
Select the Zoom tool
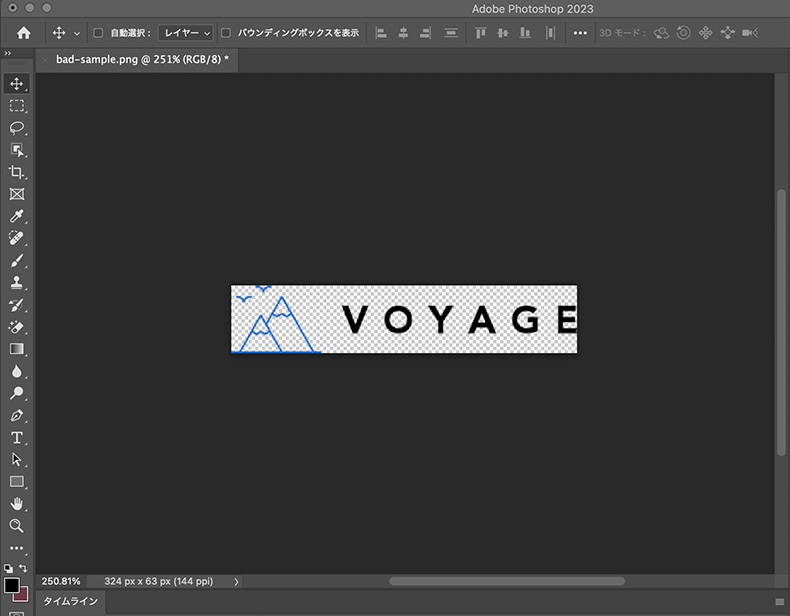(17, 526)
